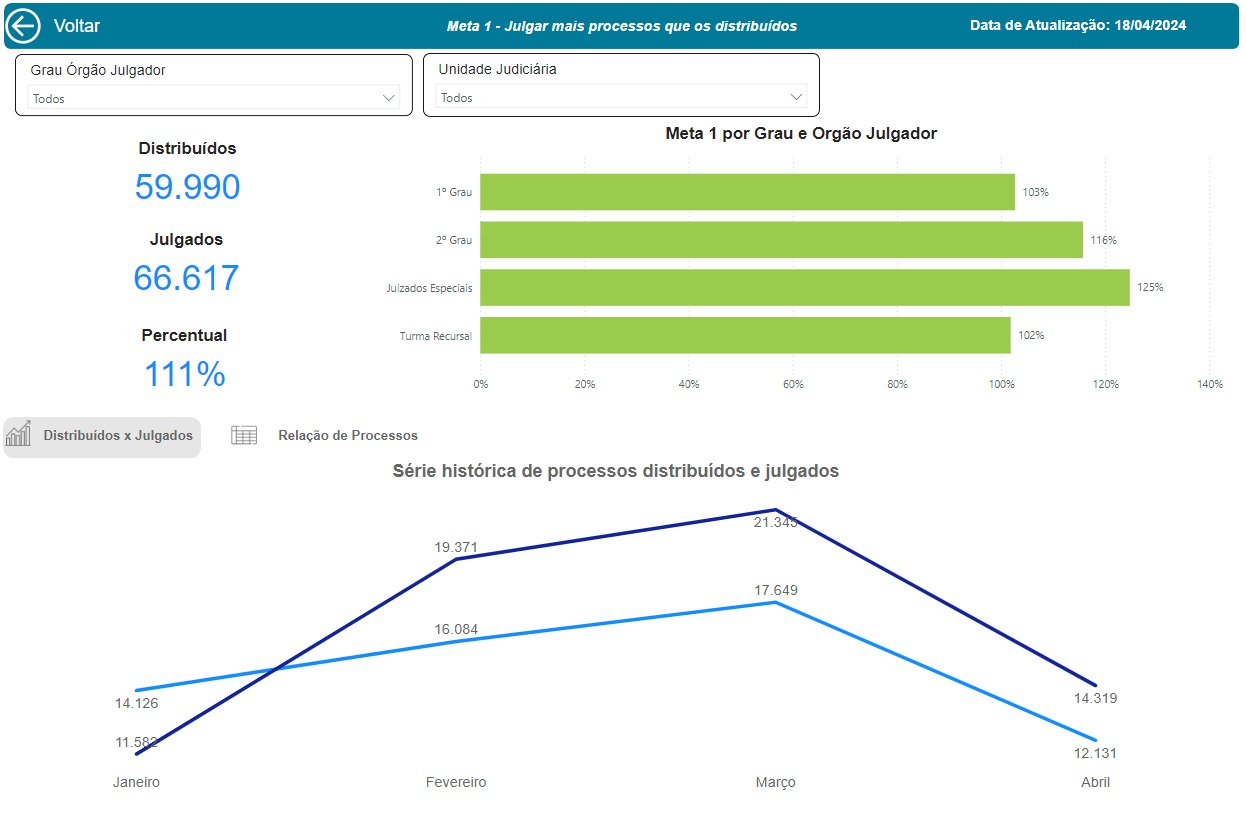Click the March data point 21.345
The image size is (1246, 834).
(x=775, y=510)
